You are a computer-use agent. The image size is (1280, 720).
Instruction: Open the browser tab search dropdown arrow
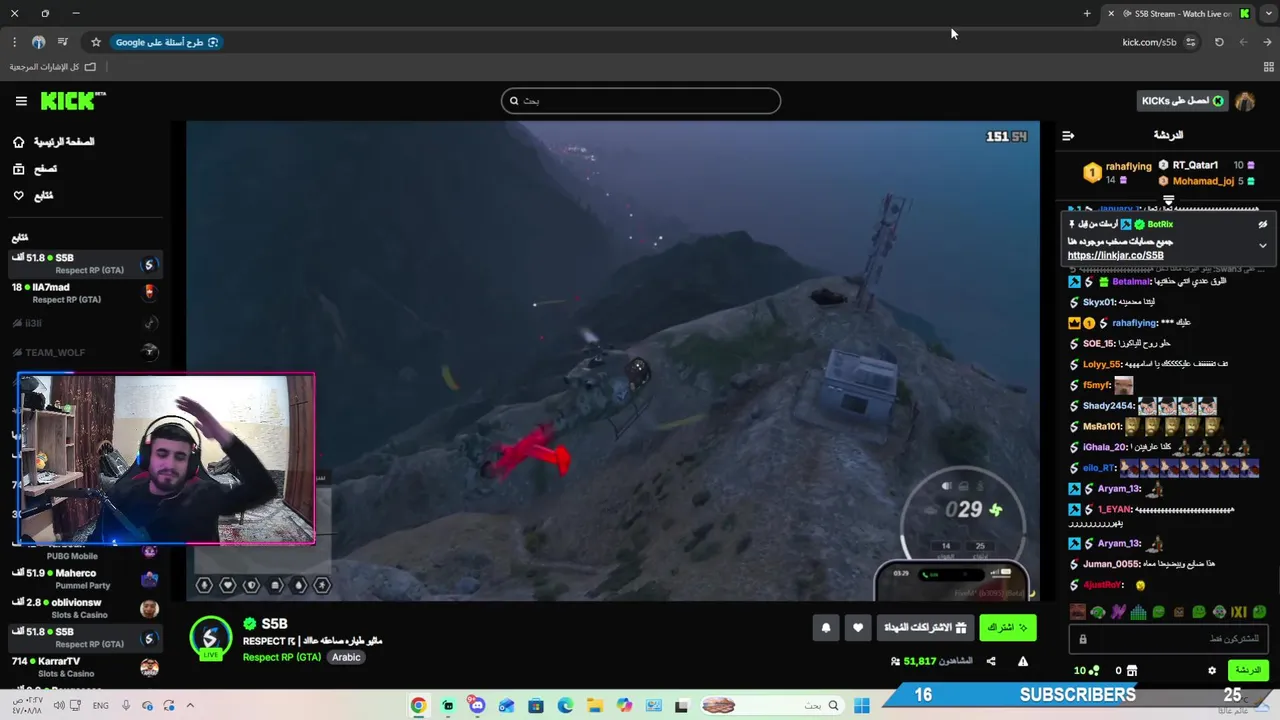1268,14
